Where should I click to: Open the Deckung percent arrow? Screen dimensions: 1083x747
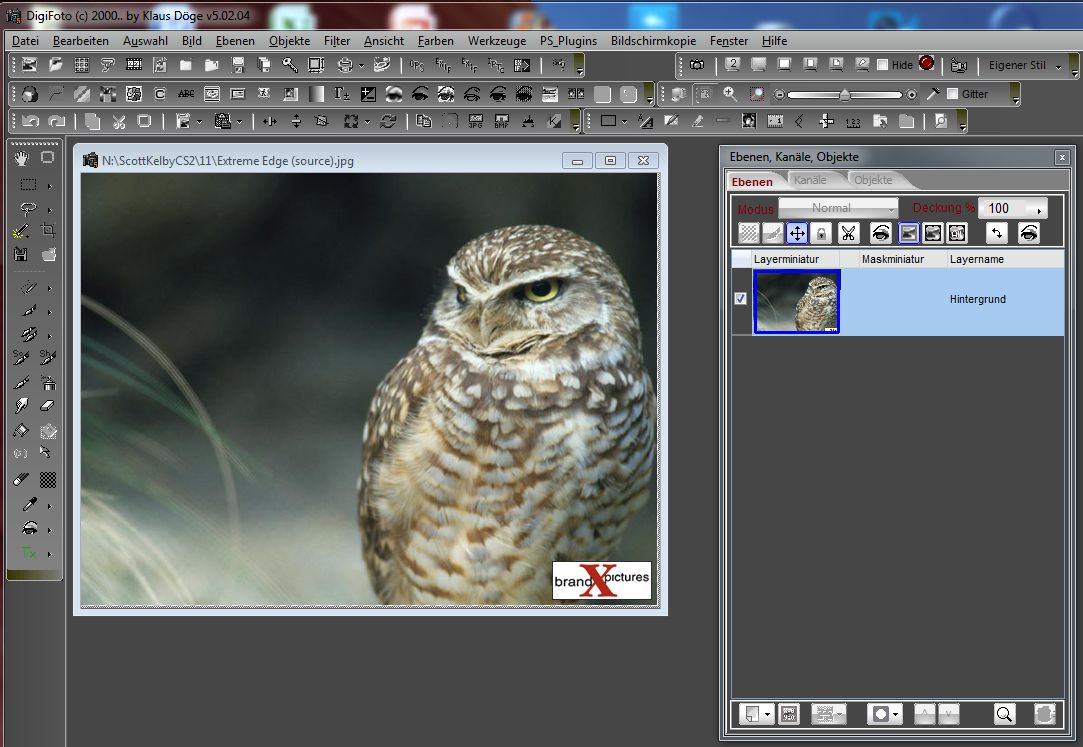(x=1040, y=209)
